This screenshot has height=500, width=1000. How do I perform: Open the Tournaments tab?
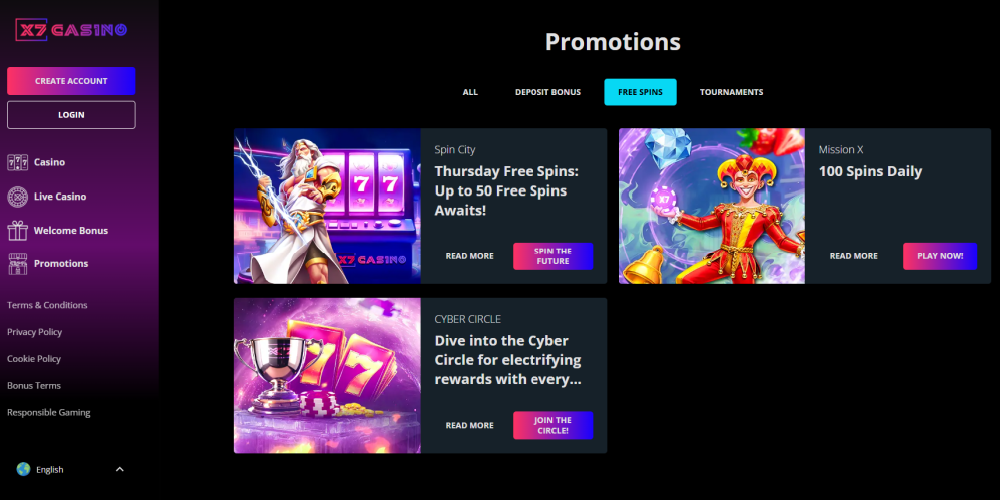[732, 92]
